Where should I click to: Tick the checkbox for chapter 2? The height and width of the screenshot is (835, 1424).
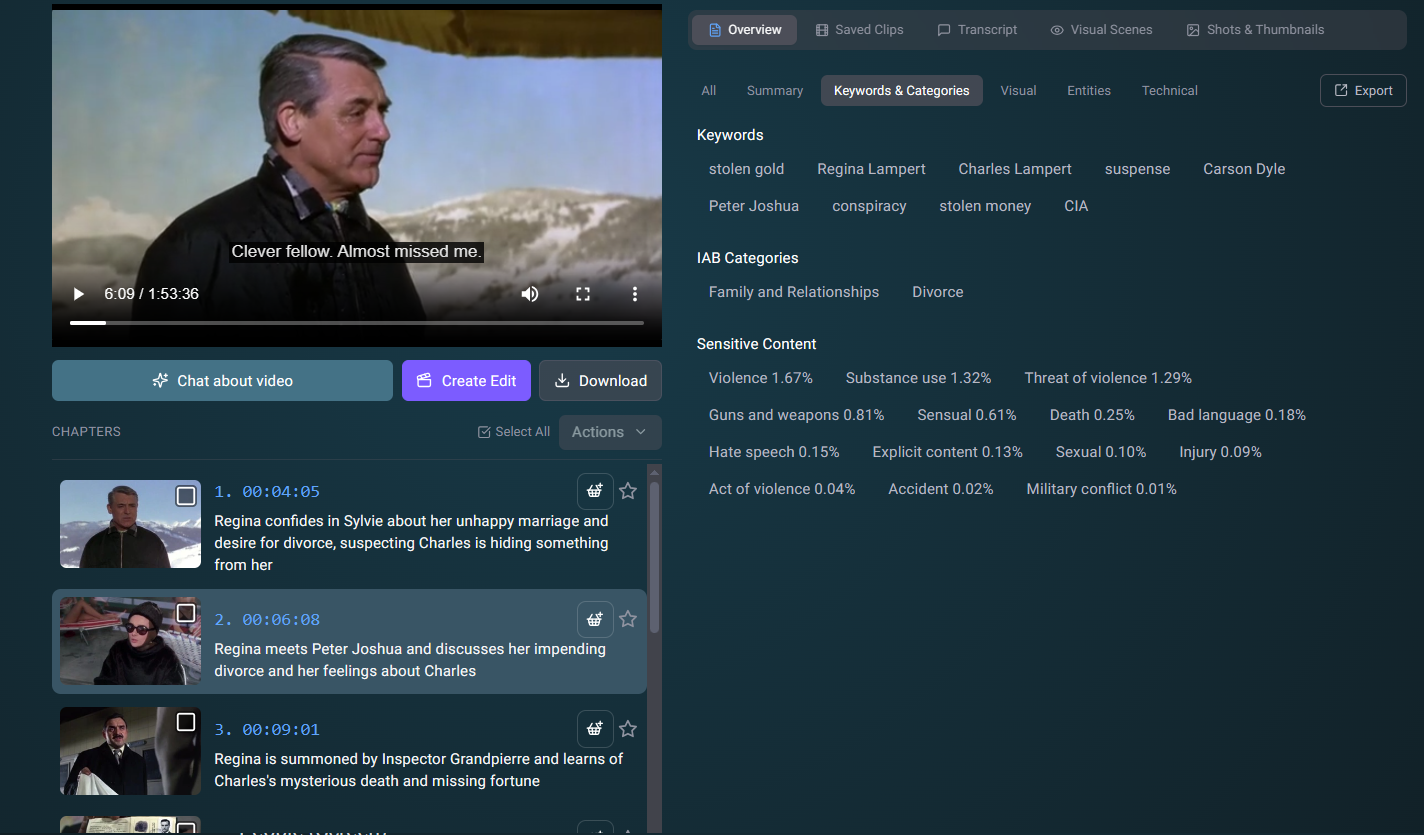point(186,612)
